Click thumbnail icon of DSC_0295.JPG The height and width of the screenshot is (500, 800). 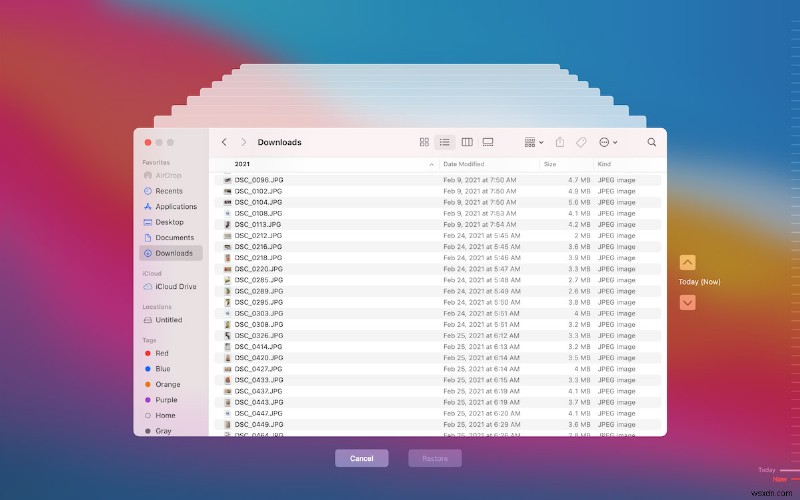228,302
